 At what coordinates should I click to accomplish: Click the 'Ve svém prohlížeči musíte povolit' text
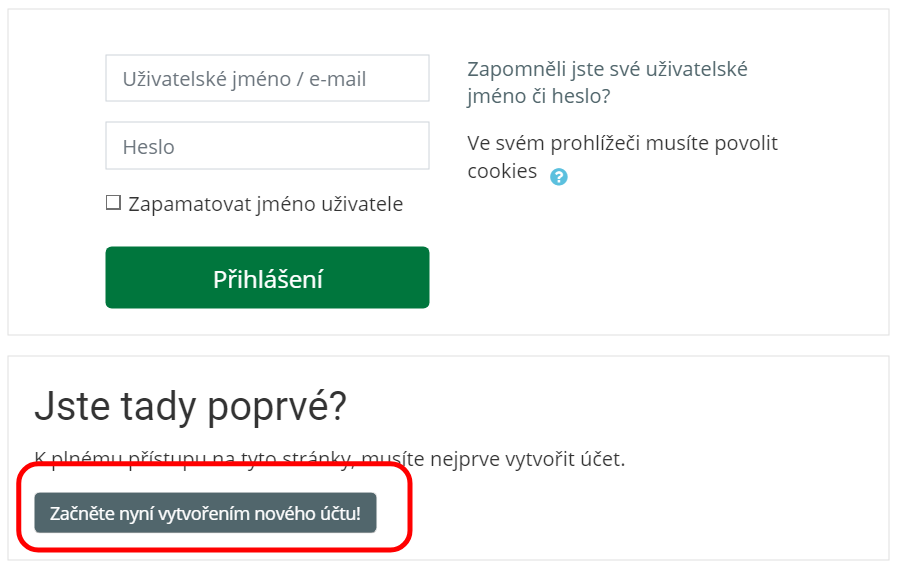pyautogui.click(x=622, y=143)
